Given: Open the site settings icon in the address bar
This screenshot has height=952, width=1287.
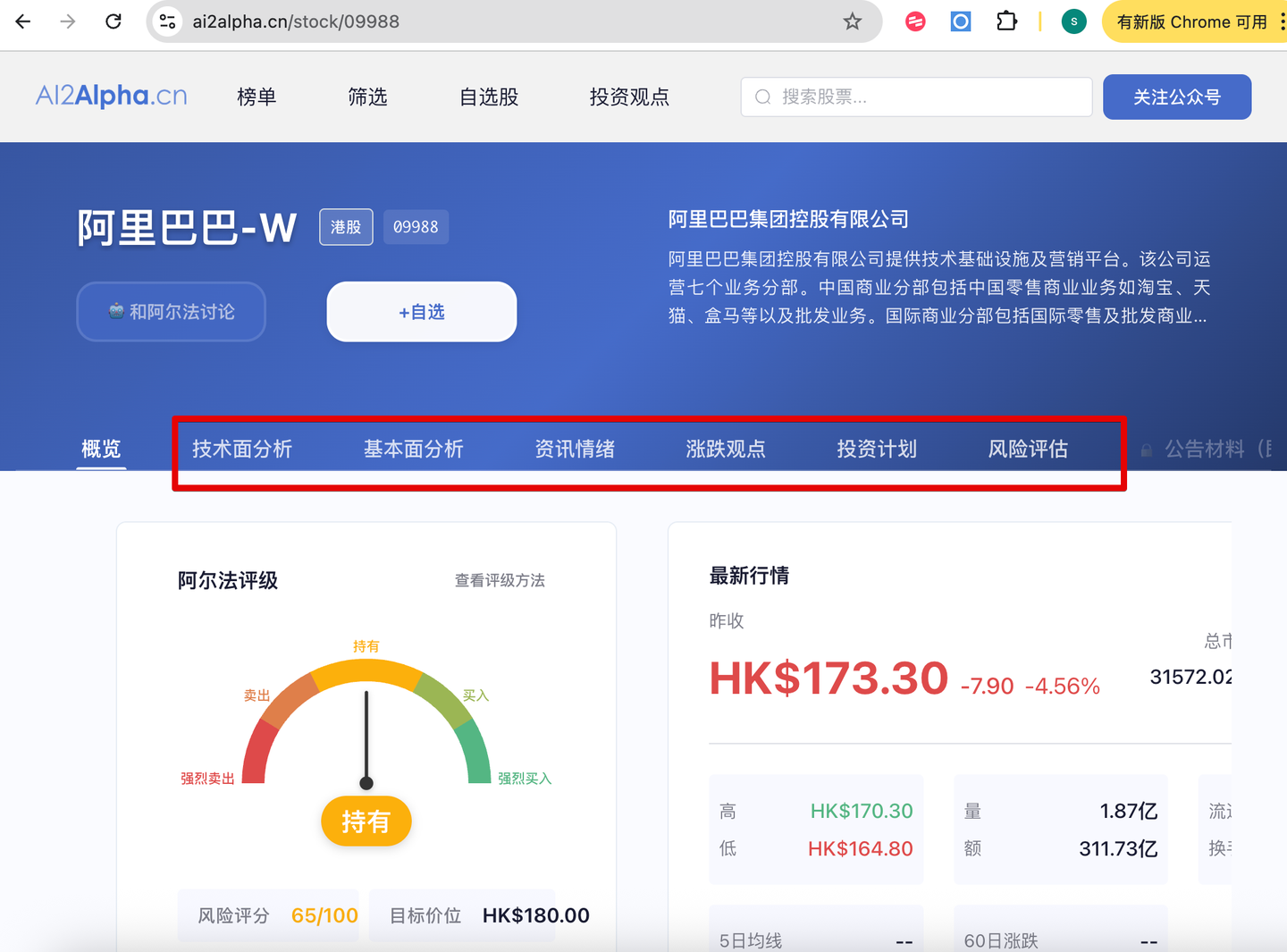Looking at the screenshot, I should coord(166,21).
